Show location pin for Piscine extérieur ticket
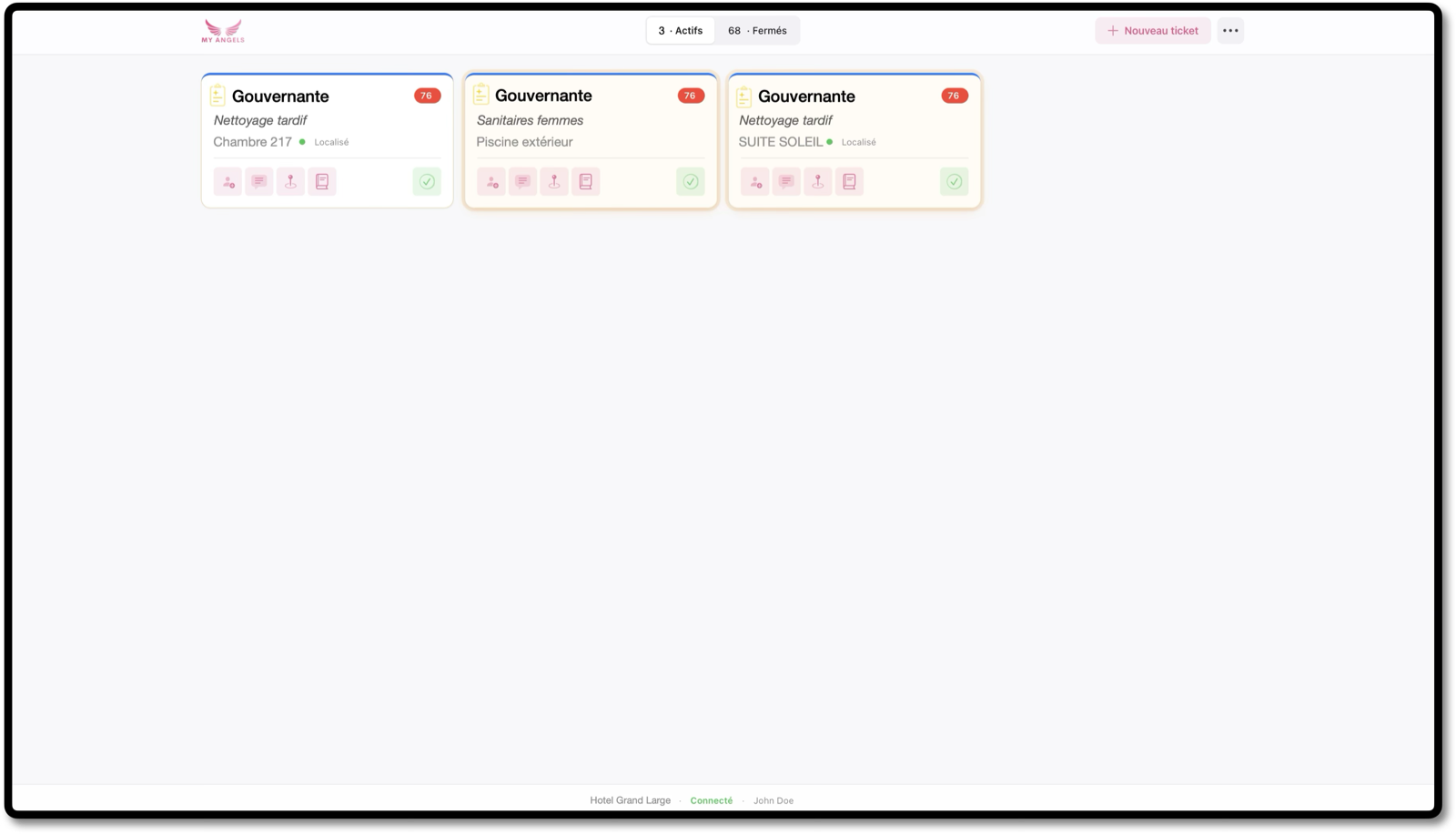Viewport: 1456px width, 834px height. pos(554,181)
